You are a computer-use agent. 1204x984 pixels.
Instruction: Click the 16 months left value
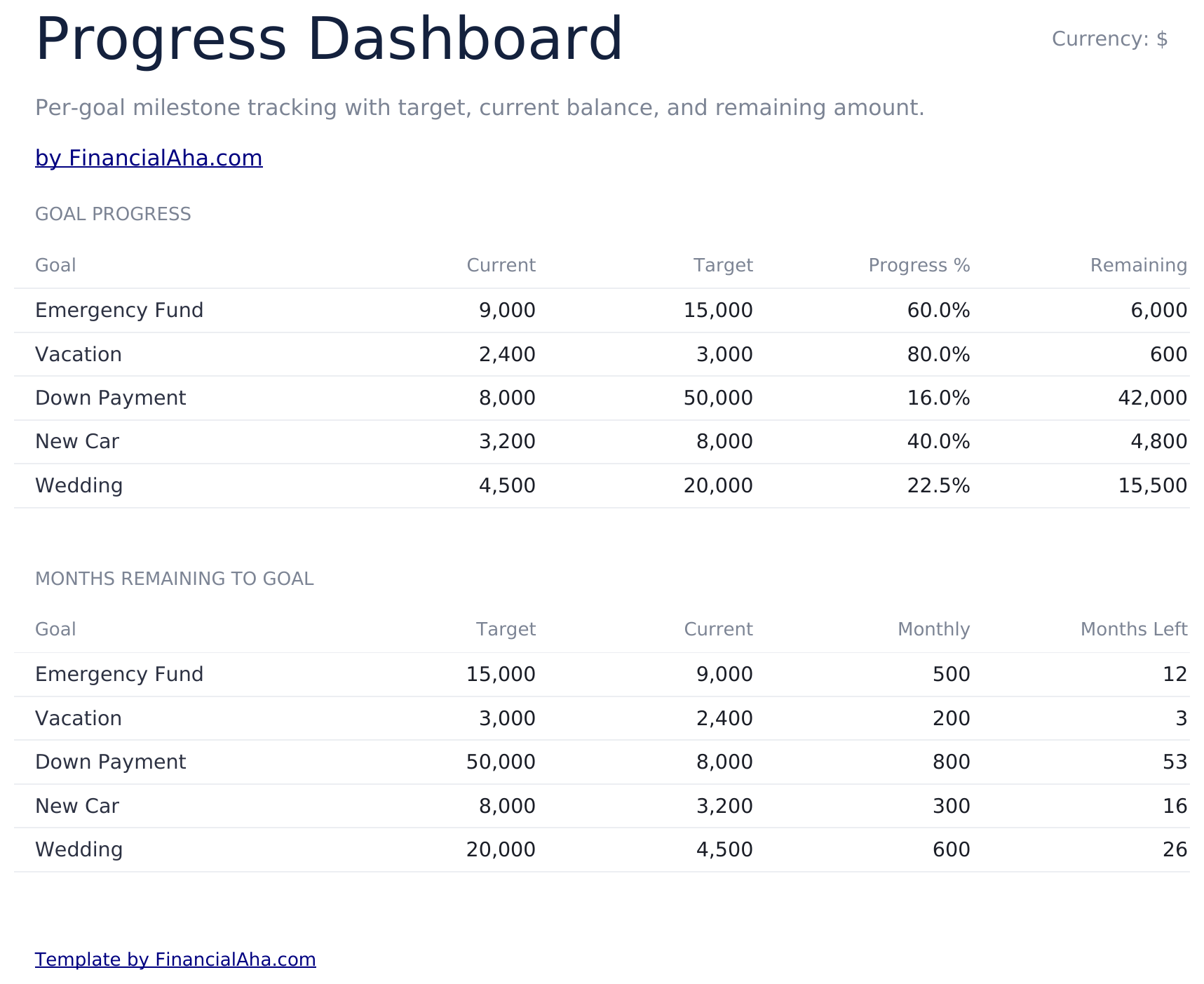pyautogui.click(x=1175, y=806)
